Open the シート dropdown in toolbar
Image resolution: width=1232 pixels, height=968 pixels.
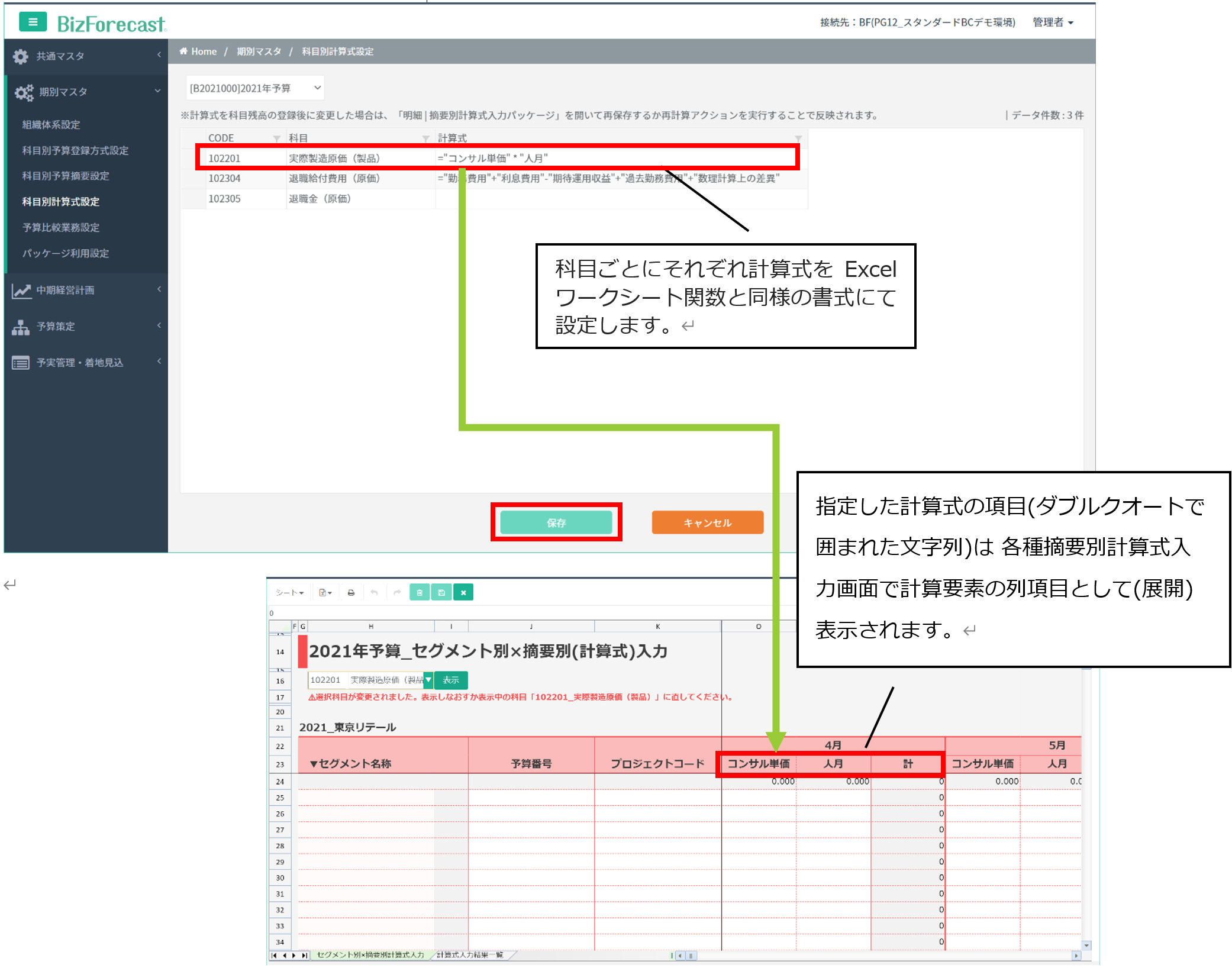[x=289, y=592]
